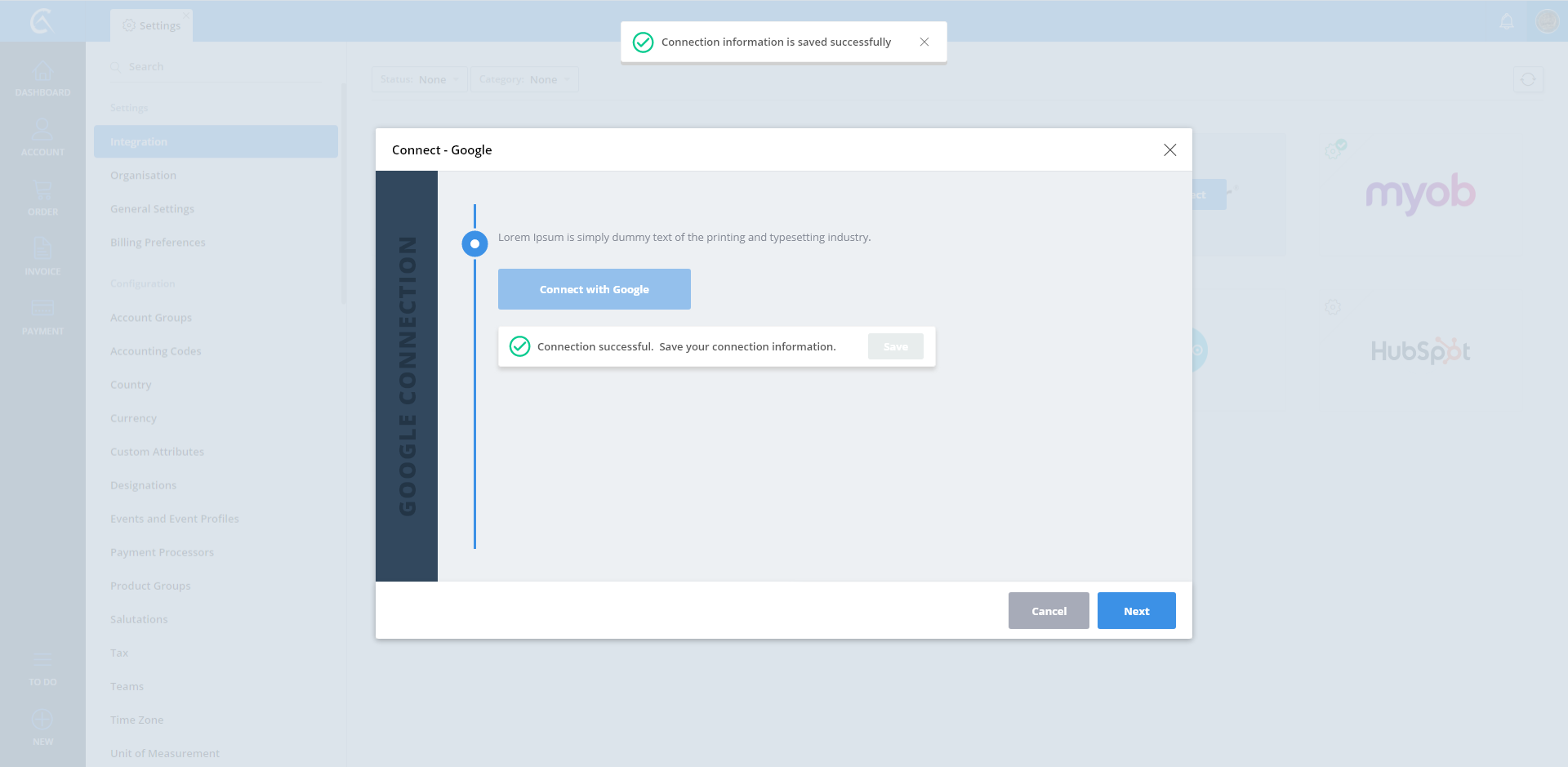Go to Order in sidebar
The width and height of the screenshot is (1568, 767).
[42, 197]
